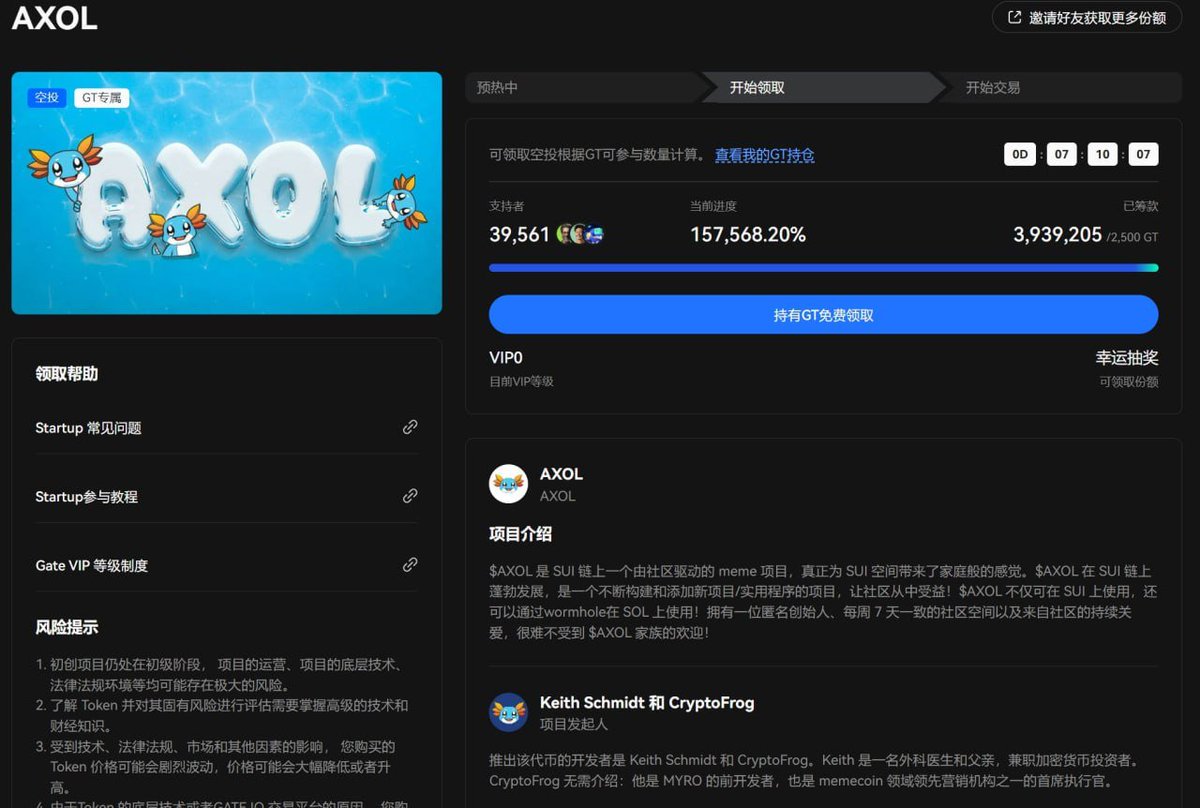Image resolution: width=1200 pixels, height=808 pixels.
Task: Click the 项目发起人 label
Action: (573, 724)
